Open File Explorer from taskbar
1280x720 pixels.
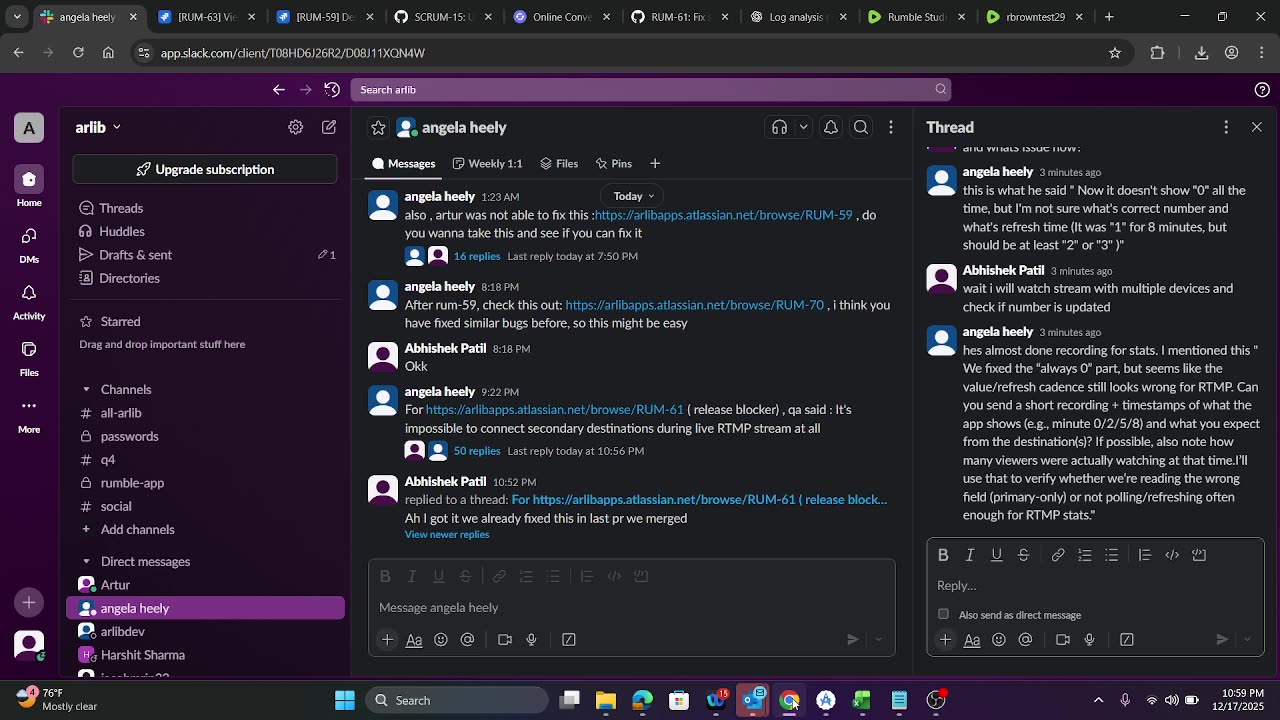(x=606, y=700)
